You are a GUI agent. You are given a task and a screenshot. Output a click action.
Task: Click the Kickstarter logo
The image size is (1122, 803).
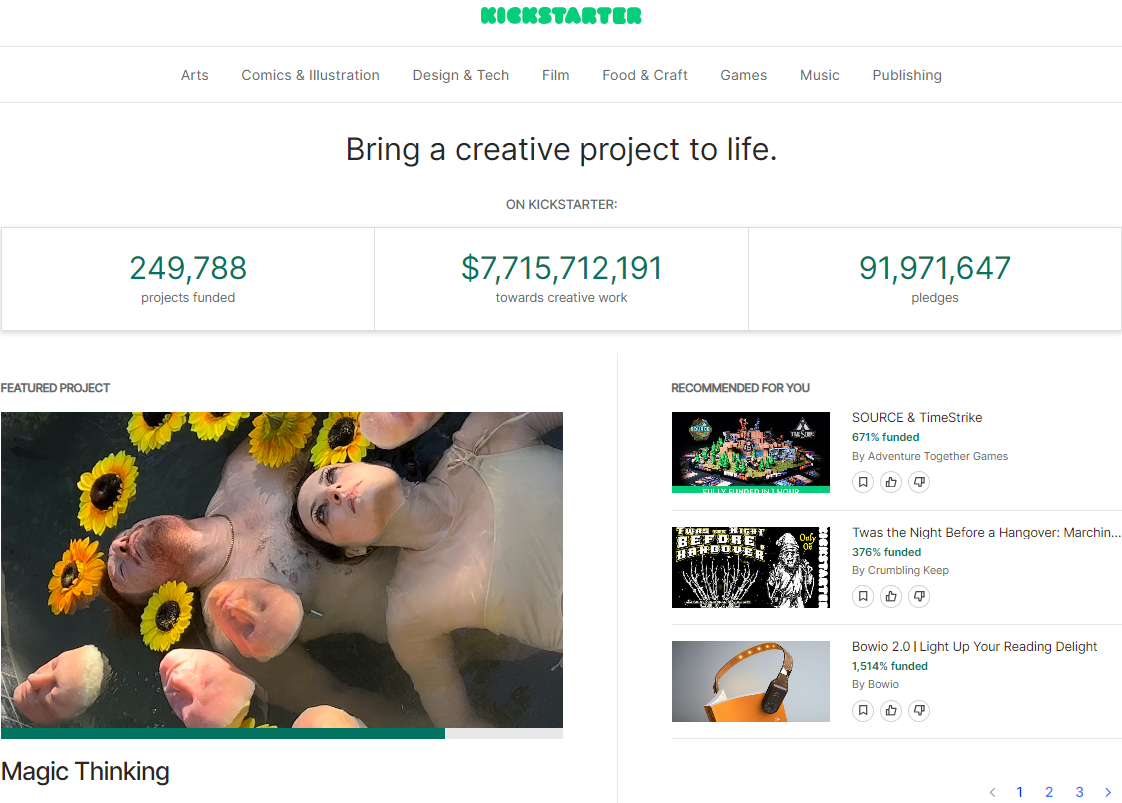[x=561, y=16]
